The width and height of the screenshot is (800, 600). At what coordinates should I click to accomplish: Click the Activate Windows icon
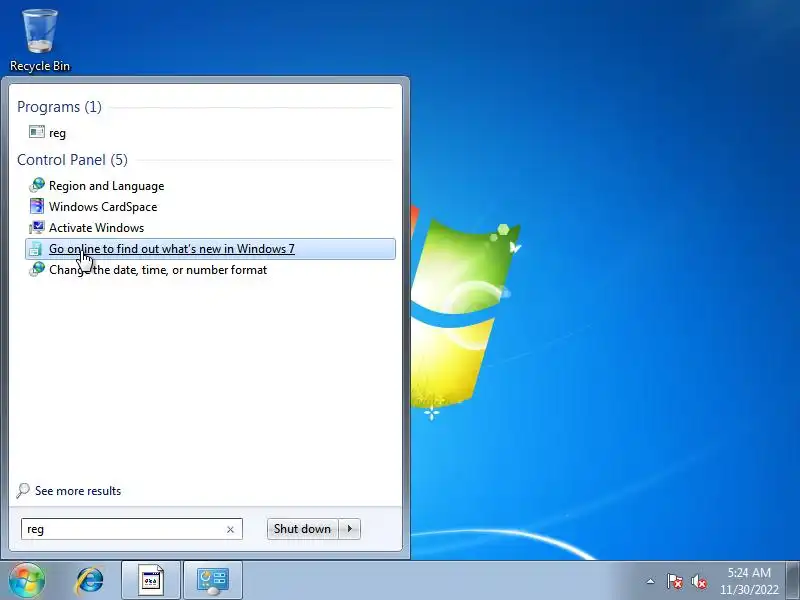pyautogui.click(x=37, y=228)
